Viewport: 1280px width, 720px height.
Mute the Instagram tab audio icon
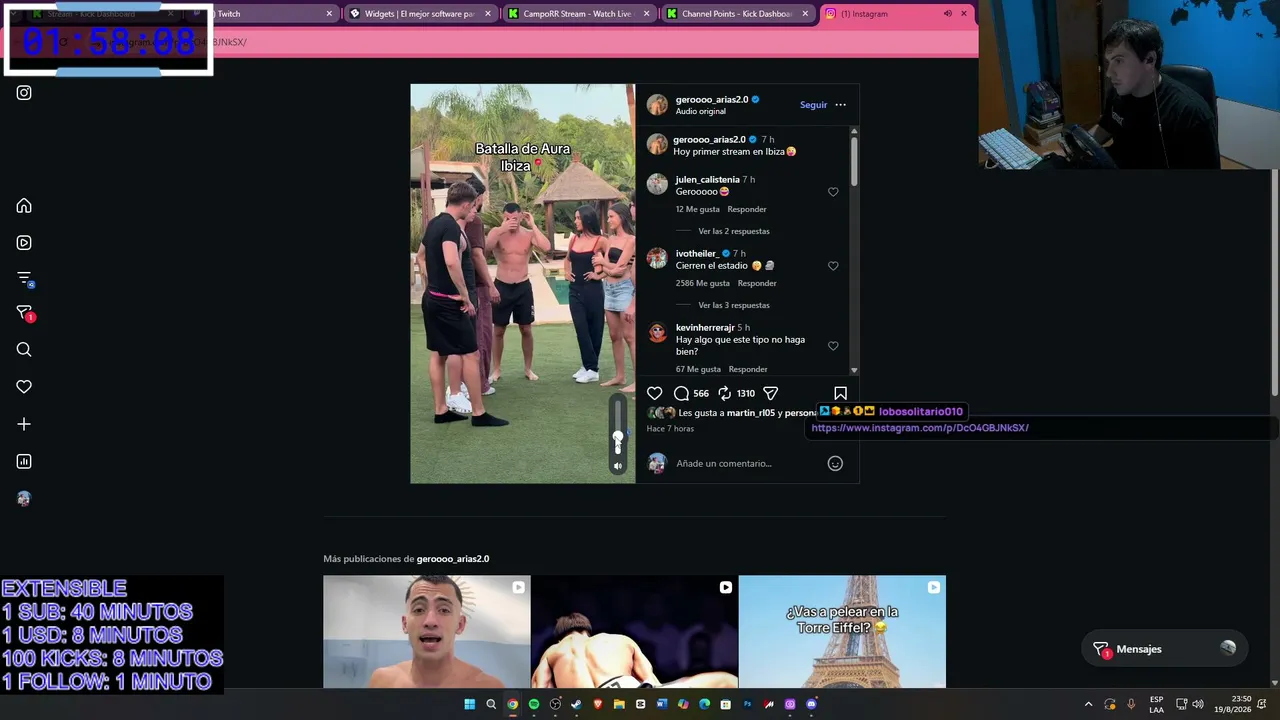pyautogui.click(x=947, y=14)
